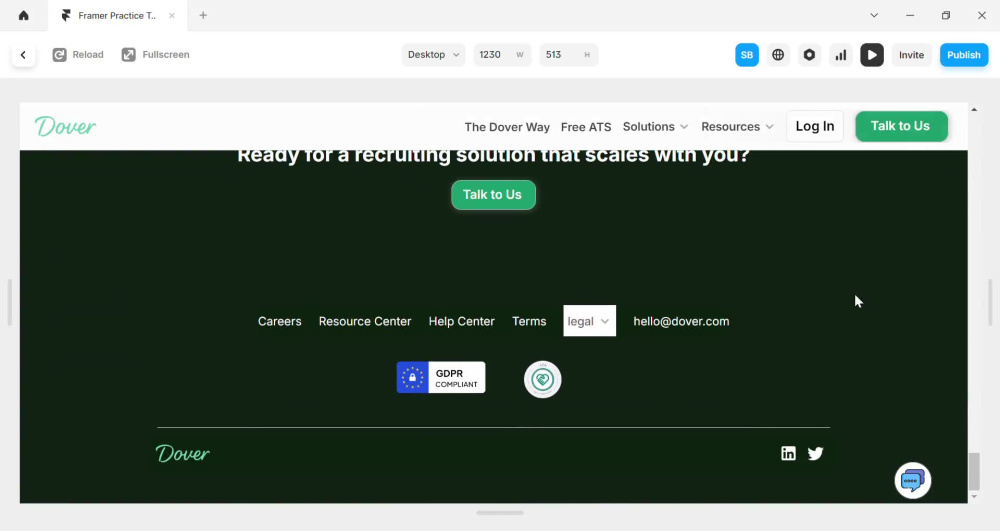Open the tab list chevron in the title bar
Screen dimensions: 1000x531
coord(874,15)
